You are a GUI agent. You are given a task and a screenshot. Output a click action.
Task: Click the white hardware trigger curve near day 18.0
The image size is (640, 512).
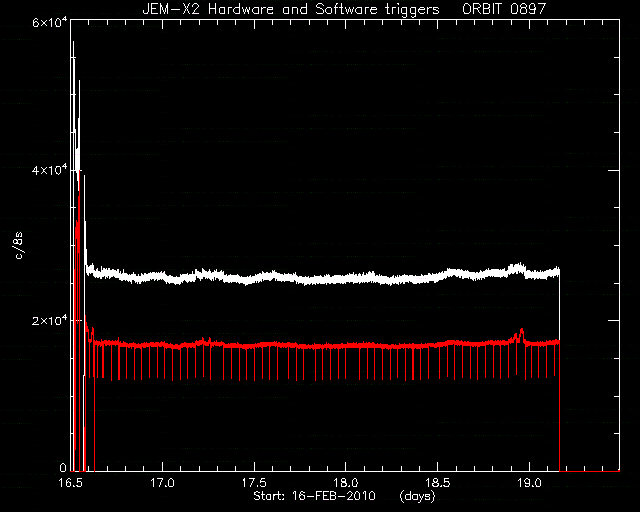click(x=346, y=279)
